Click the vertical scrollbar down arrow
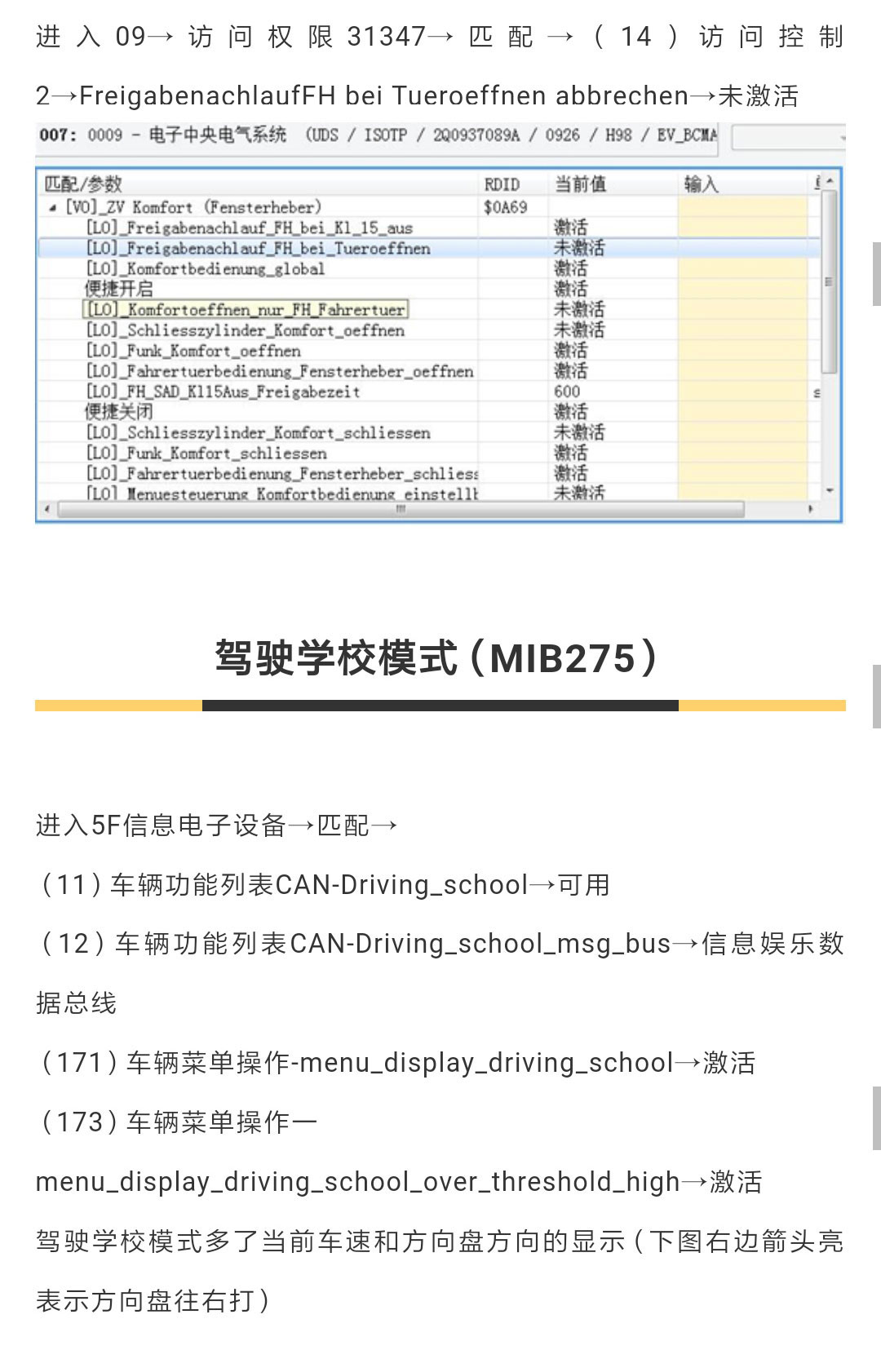Image resolution: width=881 pixels, height=1372 pixels. [830, 491]
